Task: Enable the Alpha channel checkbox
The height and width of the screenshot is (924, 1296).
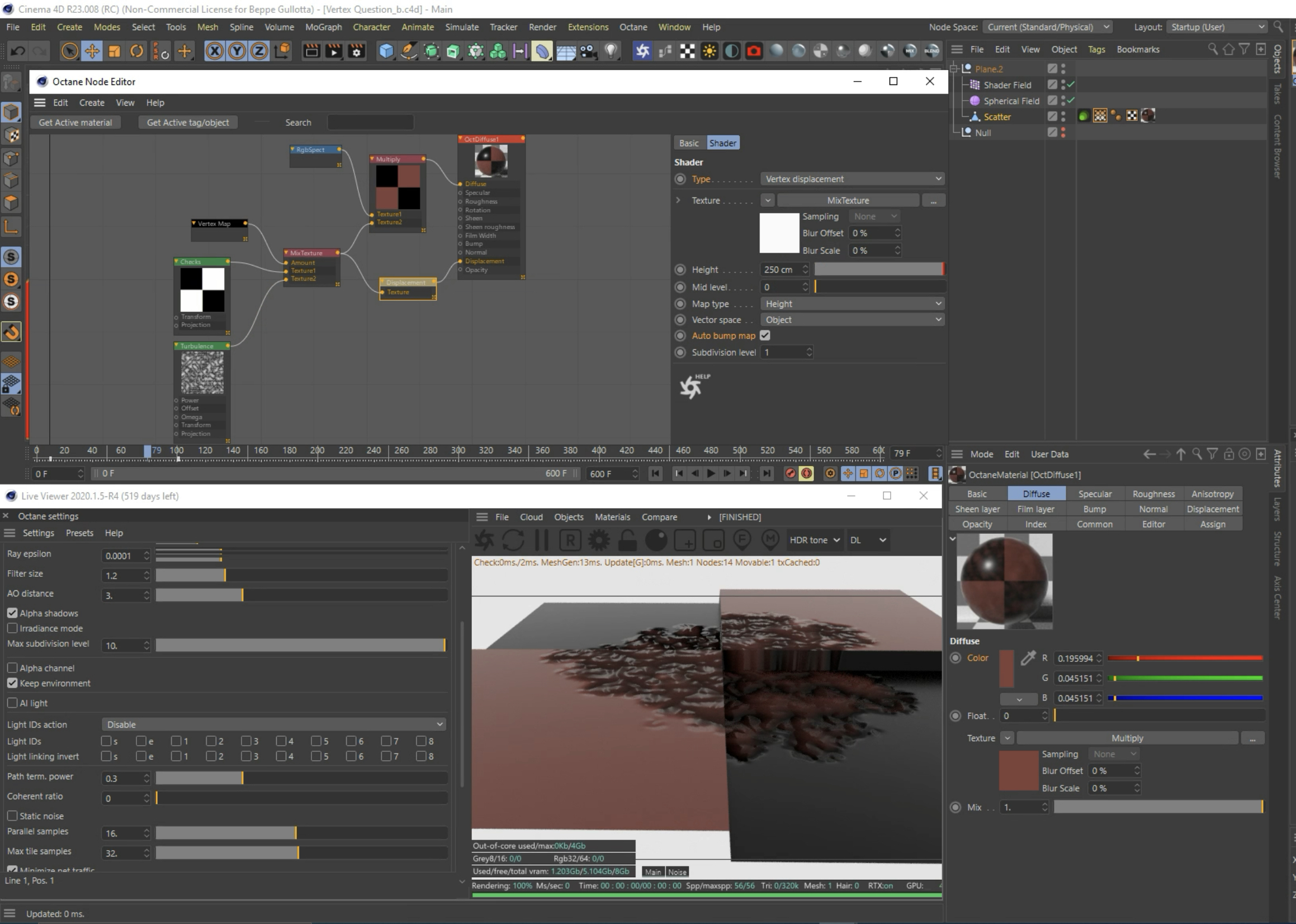Action: coord(12,668)
